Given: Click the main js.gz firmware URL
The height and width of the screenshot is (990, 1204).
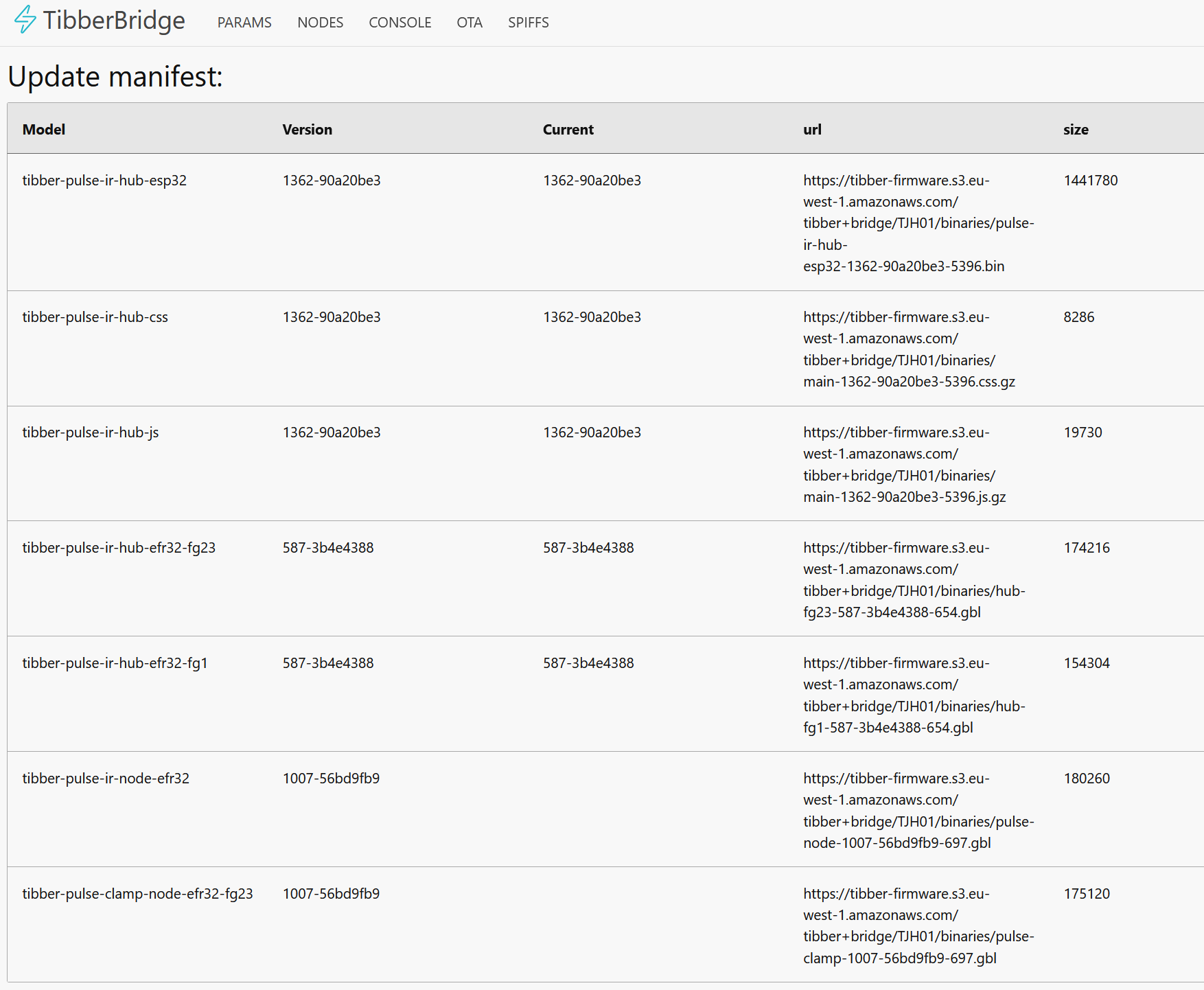Looking at the screenshot, I should tap(904, 465).
